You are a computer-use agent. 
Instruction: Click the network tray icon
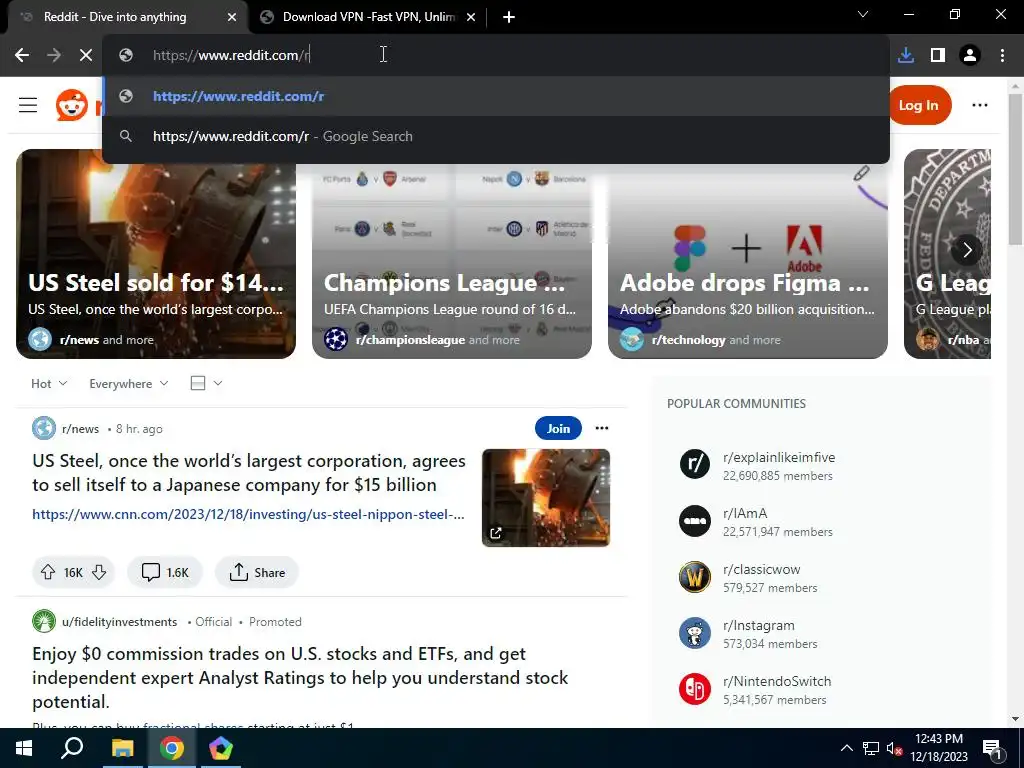(x=871, y=748)
